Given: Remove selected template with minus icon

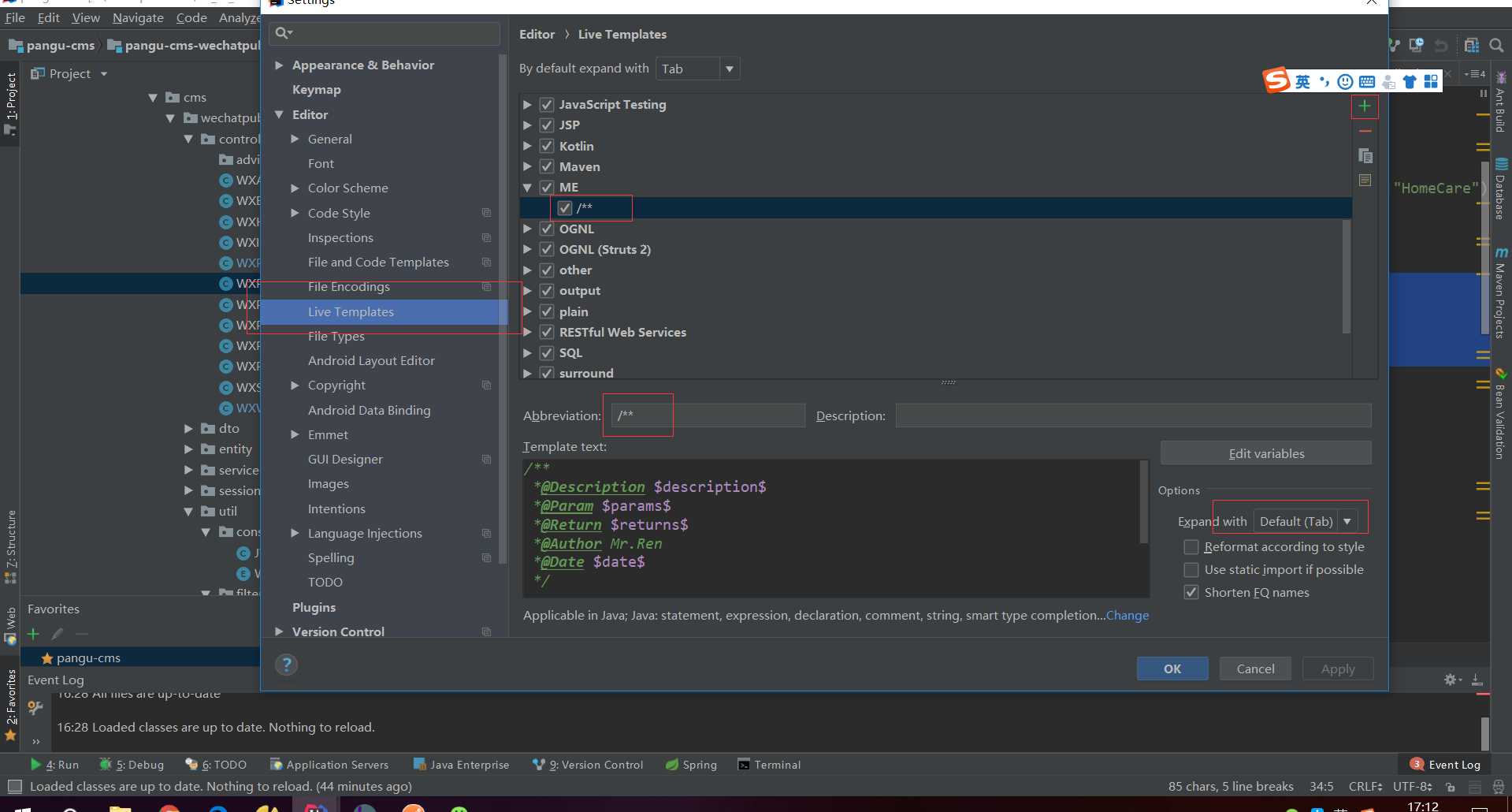Looking at the screenshot, I should pyautogui.click(x=1365, y=131).
